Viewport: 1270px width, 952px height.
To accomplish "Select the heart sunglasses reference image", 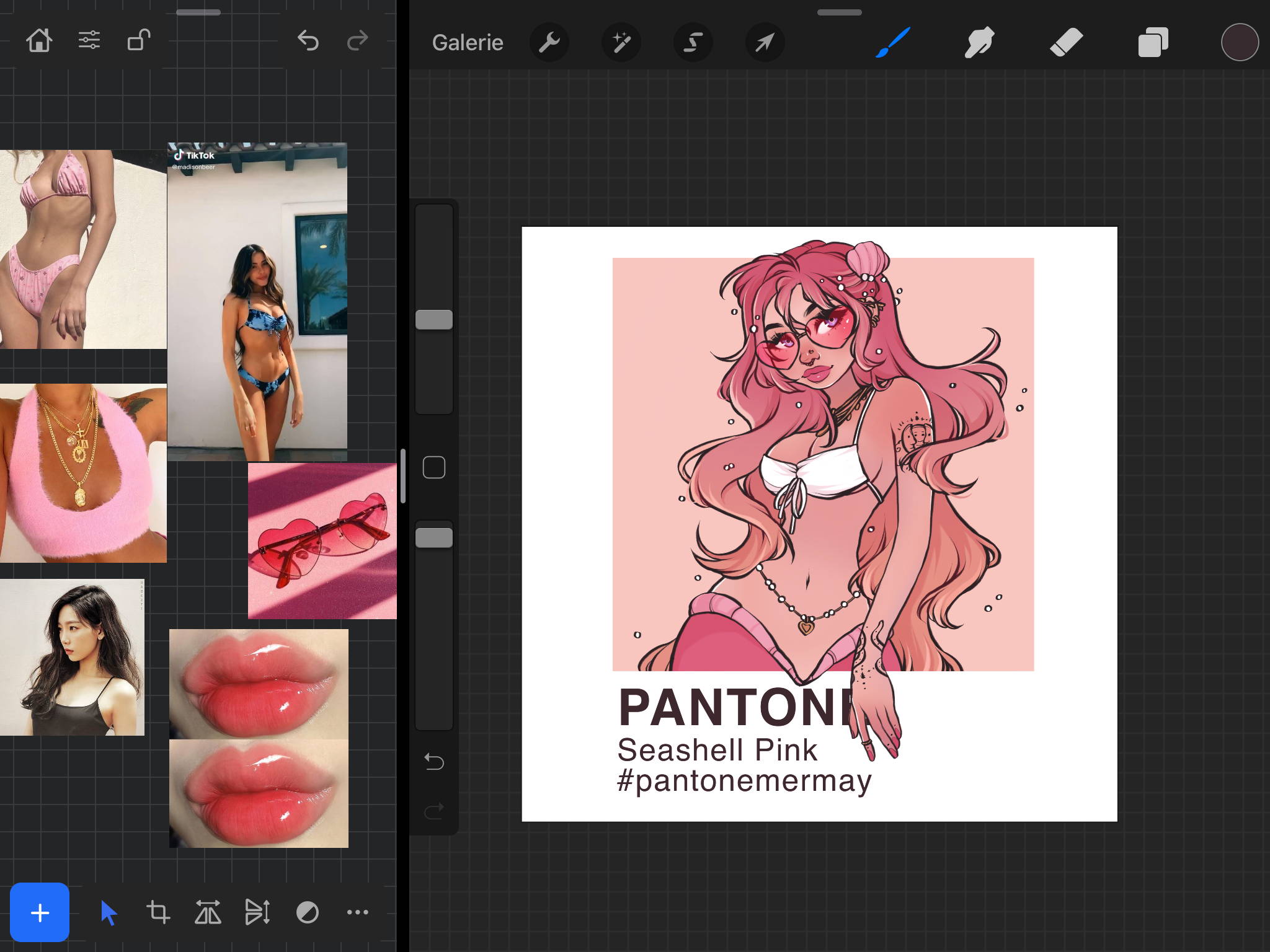I will [322, 541].
